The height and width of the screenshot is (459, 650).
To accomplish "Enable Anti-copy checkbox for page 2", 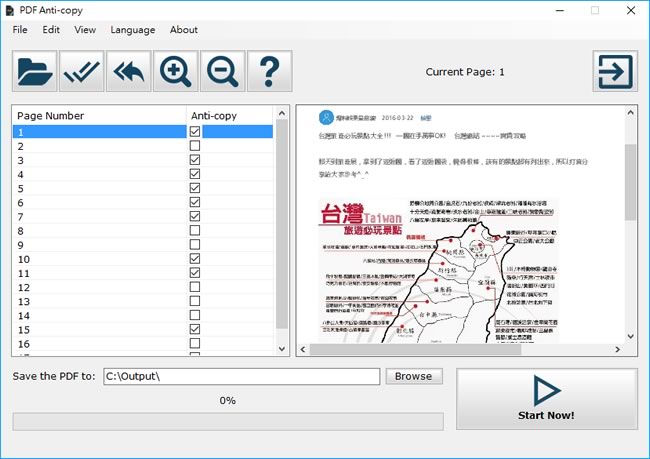I will point(195,146).
